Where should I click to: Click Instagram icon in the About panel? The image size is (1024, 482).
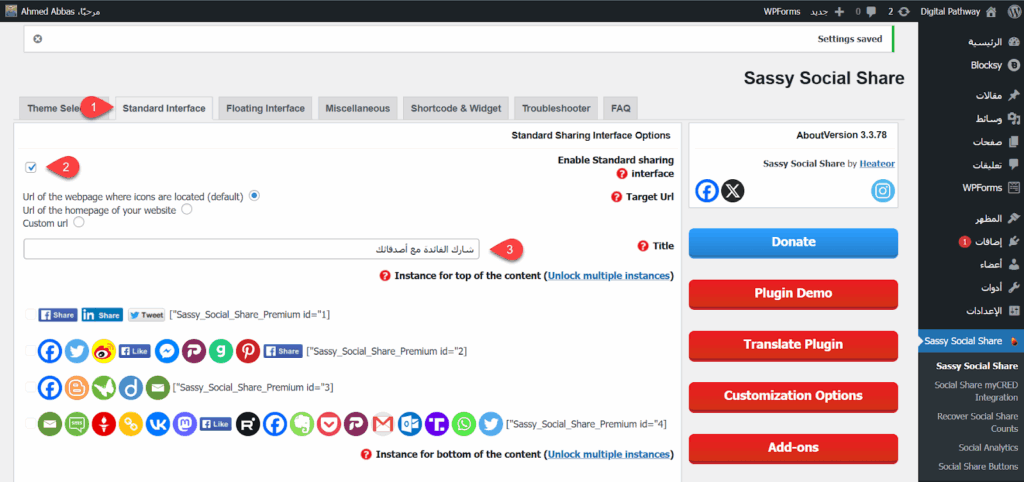[883, 191]
